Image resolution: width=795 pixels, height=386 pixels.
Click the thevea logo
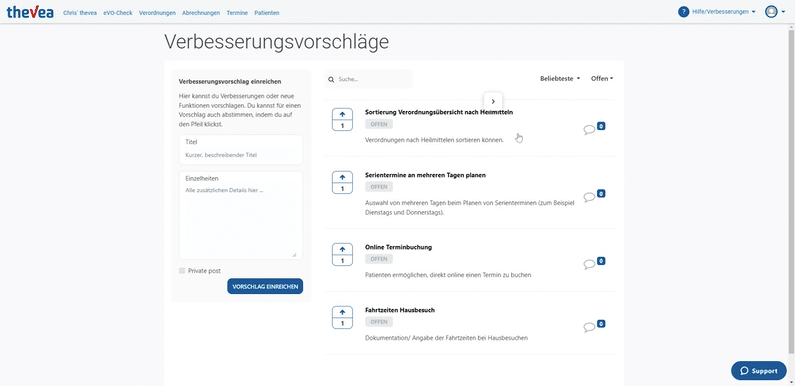click(x=30, y=12)
